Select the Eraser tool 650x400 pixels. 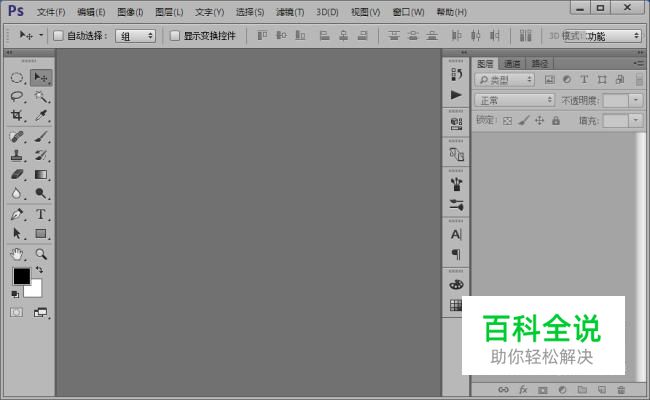point(17,174)
